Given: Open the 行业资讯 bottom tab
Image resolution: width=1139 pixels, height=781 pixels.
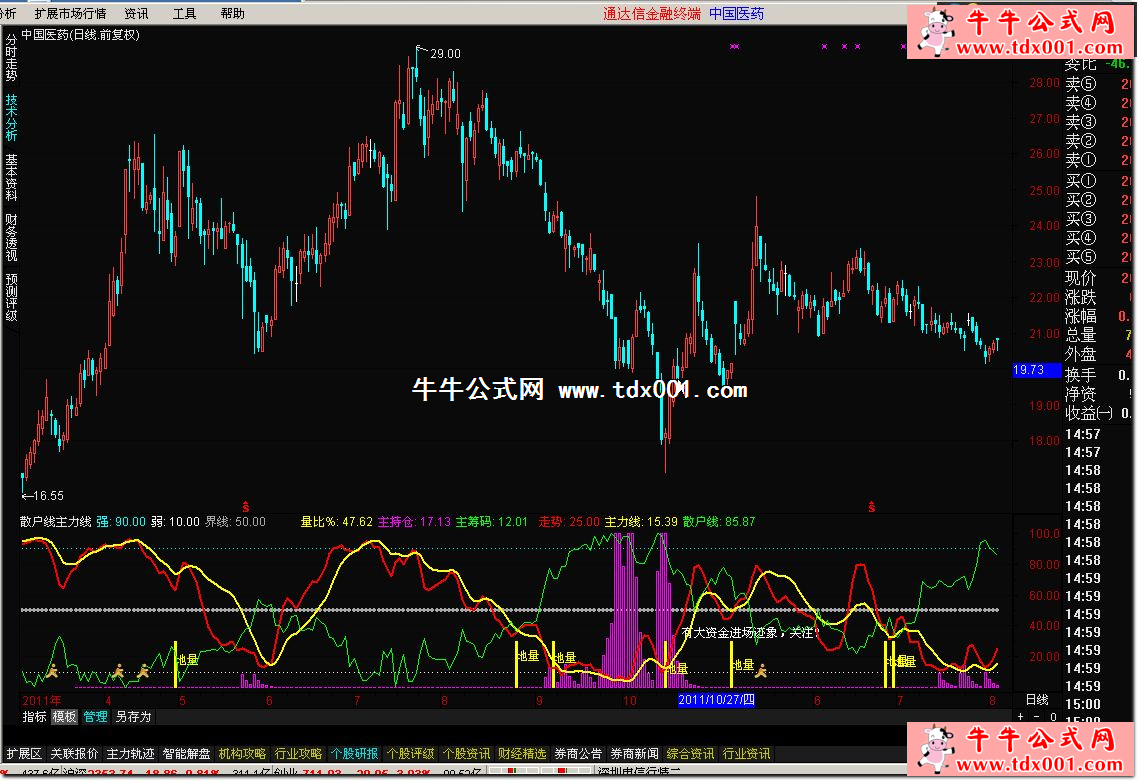Looking at the screenshot, I should 746,753.
